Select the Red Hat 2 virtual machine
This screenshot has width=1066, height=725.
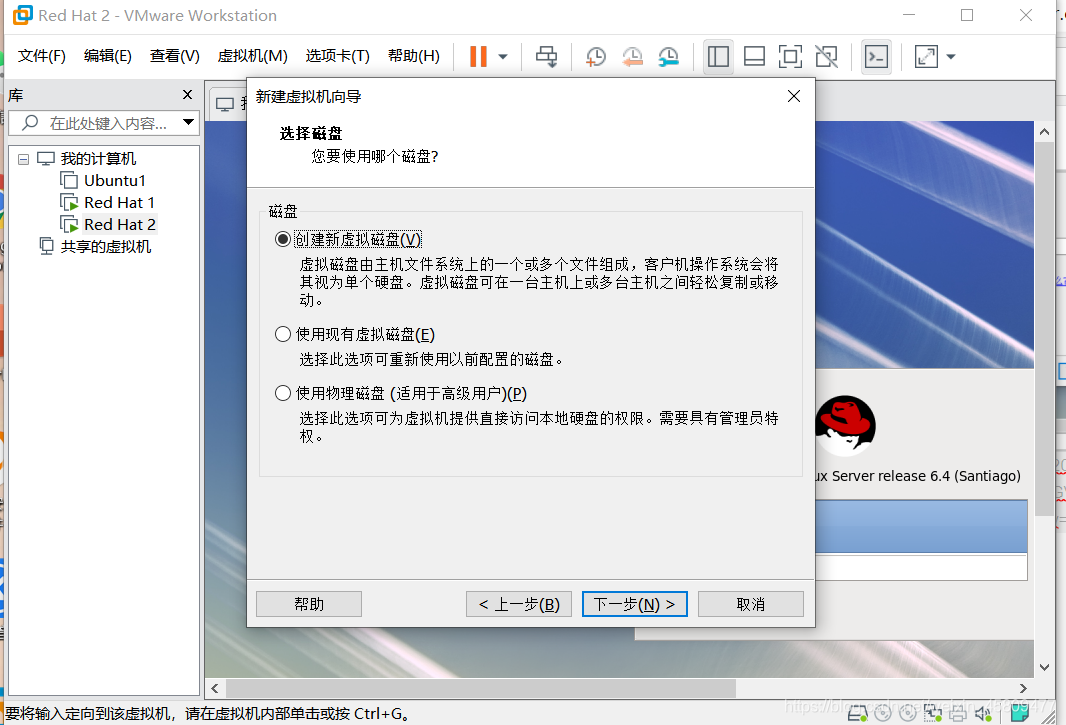[119, 224]
